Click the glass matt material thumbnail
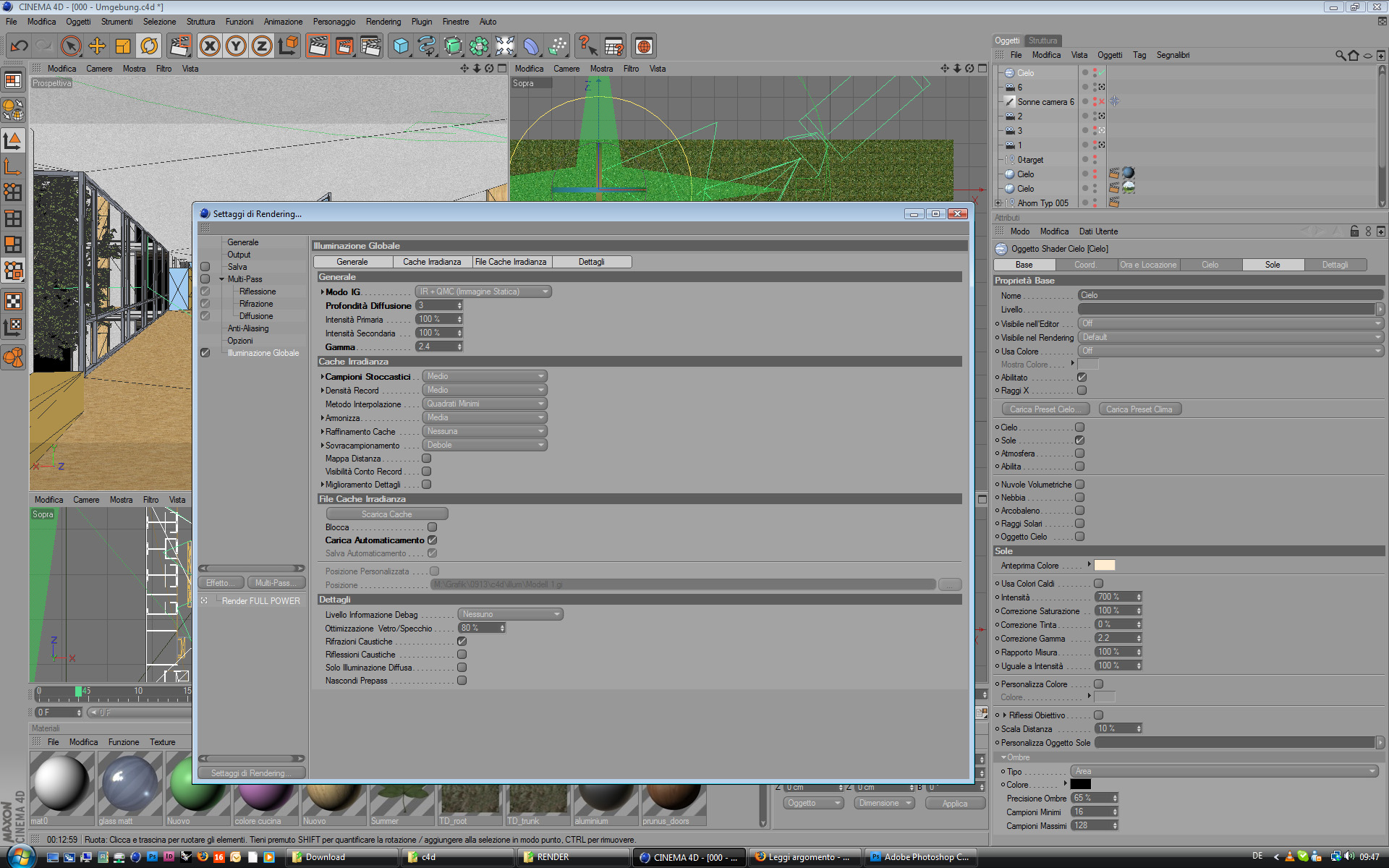 point(130,784)
